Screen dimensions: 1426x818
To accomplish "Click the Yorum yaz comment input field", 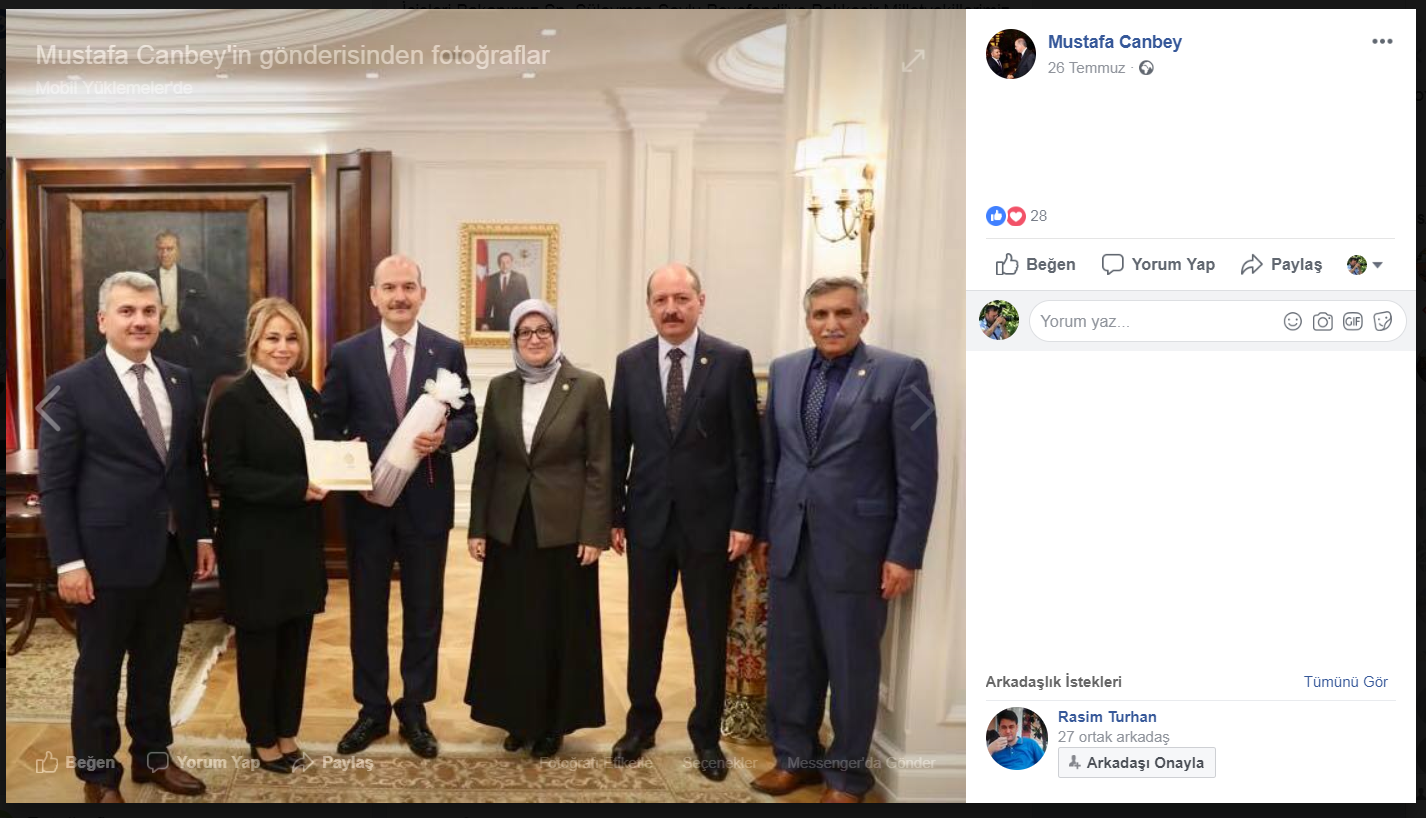I will tap(1218, 321).
